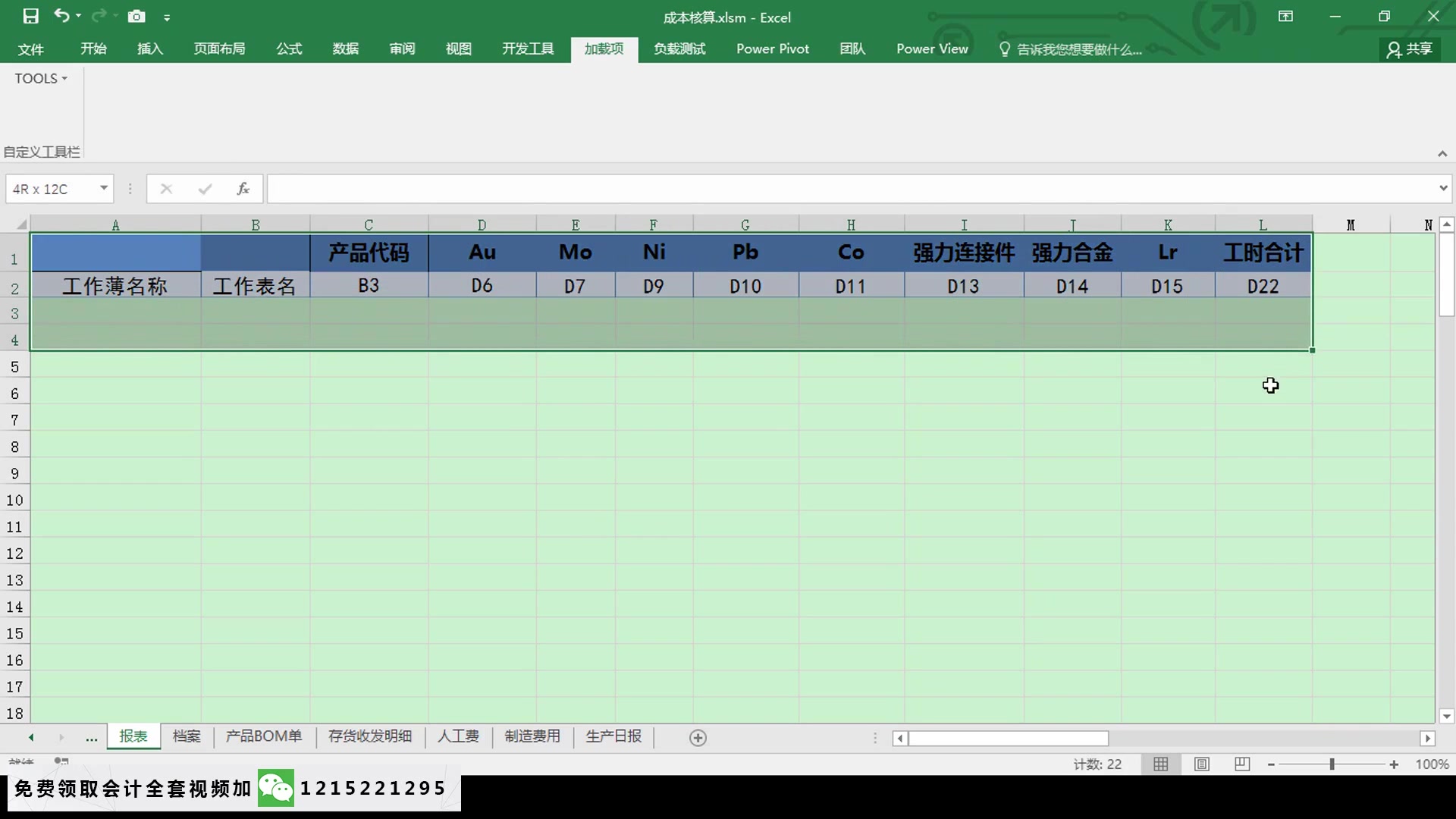
Task: Click the 工作薄名称 cell
Action: click(115, 286)
